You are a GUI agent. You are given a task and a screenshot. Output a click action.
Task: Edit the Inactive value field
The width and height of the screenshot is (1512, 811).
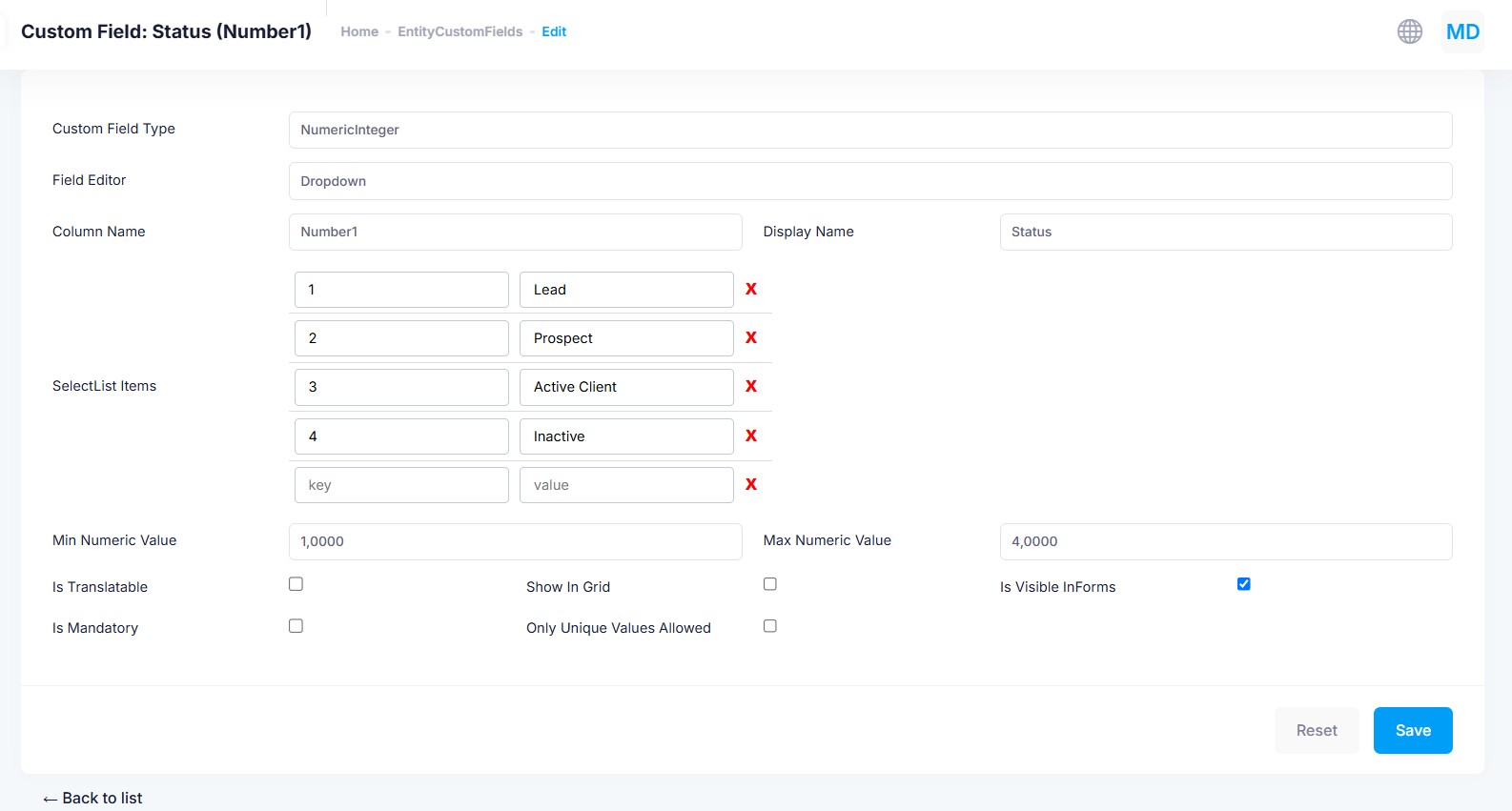tap(626, 436)
